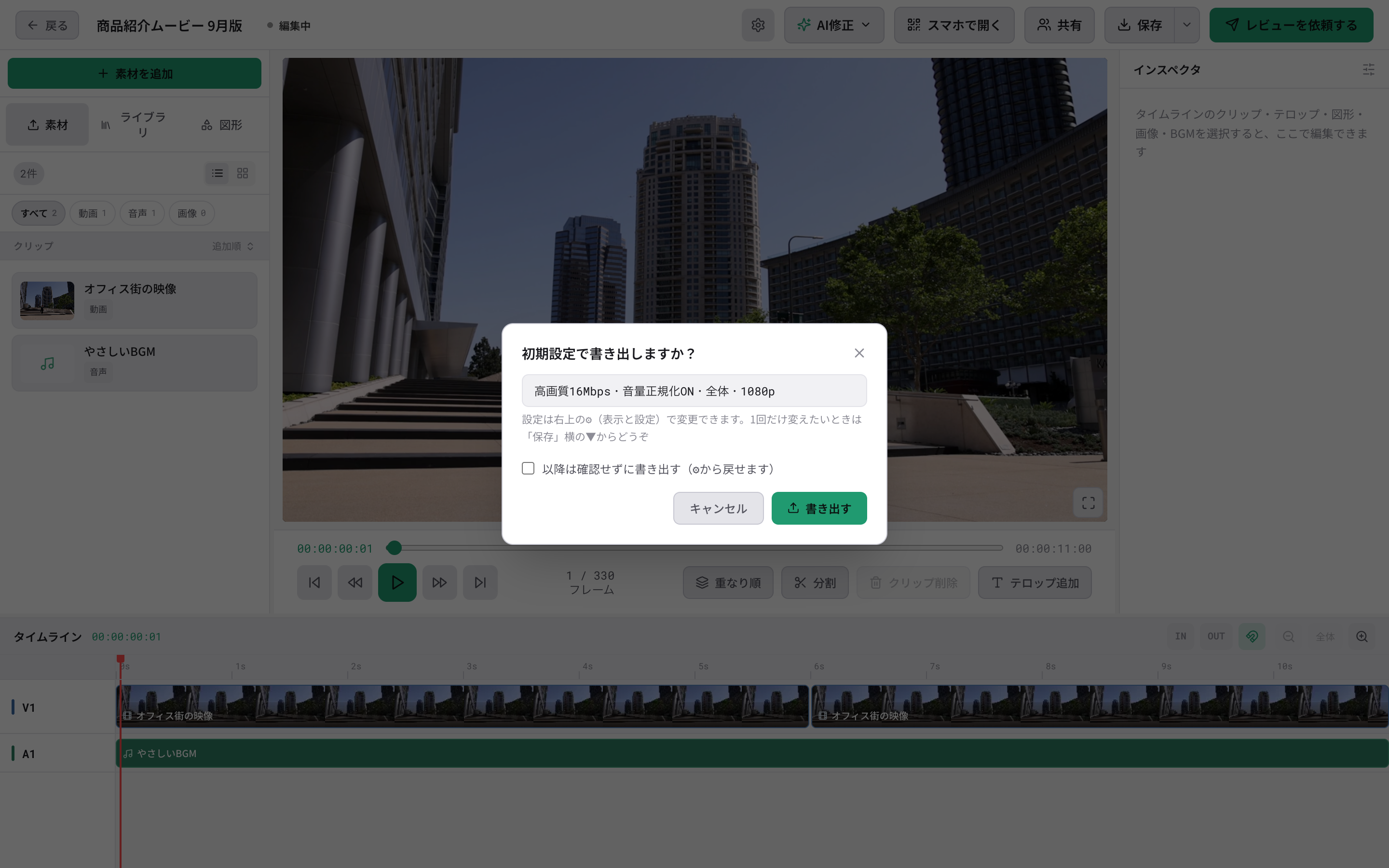The image size is (1389, 868).
Task: Click the キャンセル button
Action: [x=718, y=508]
